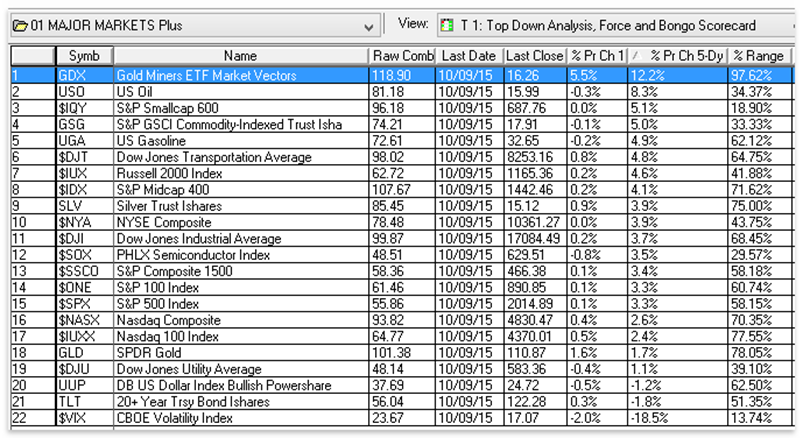Select the GSG symbol cell
803x438 pixels.
(84, 124)
